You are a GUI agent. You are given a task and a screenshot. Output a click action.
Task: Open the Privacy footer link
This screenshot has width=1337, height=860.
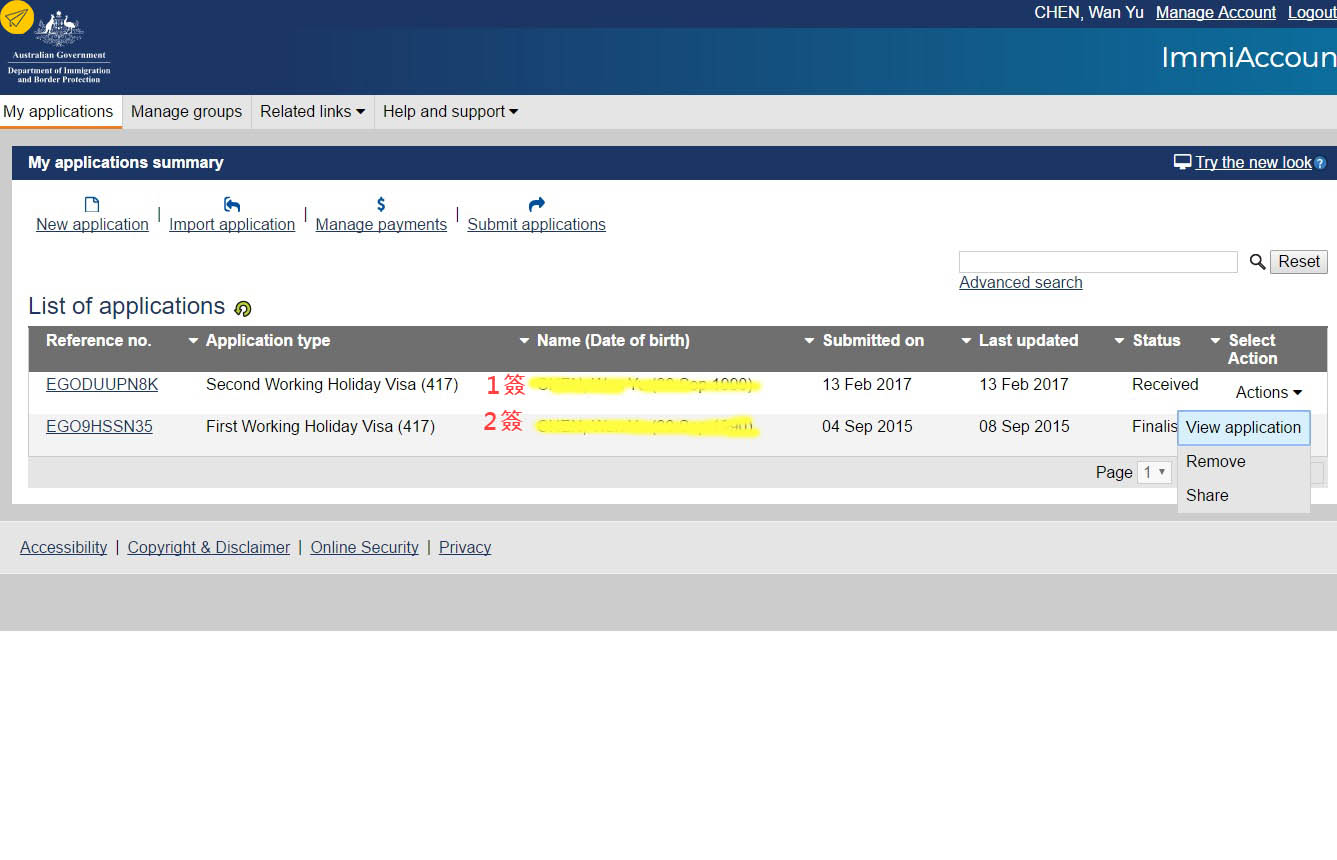pos(465,547)
